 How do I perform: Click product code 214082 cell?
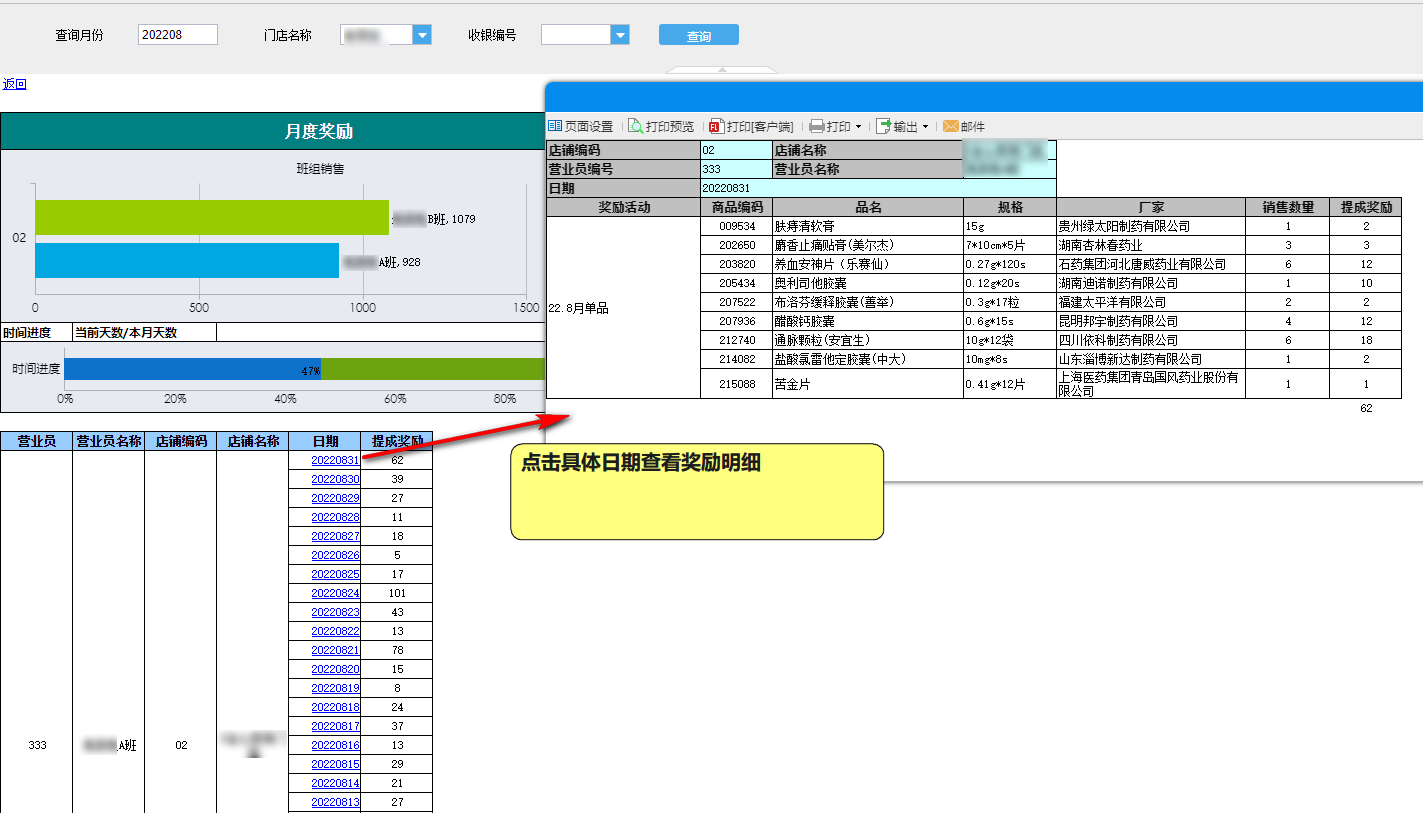737,359
